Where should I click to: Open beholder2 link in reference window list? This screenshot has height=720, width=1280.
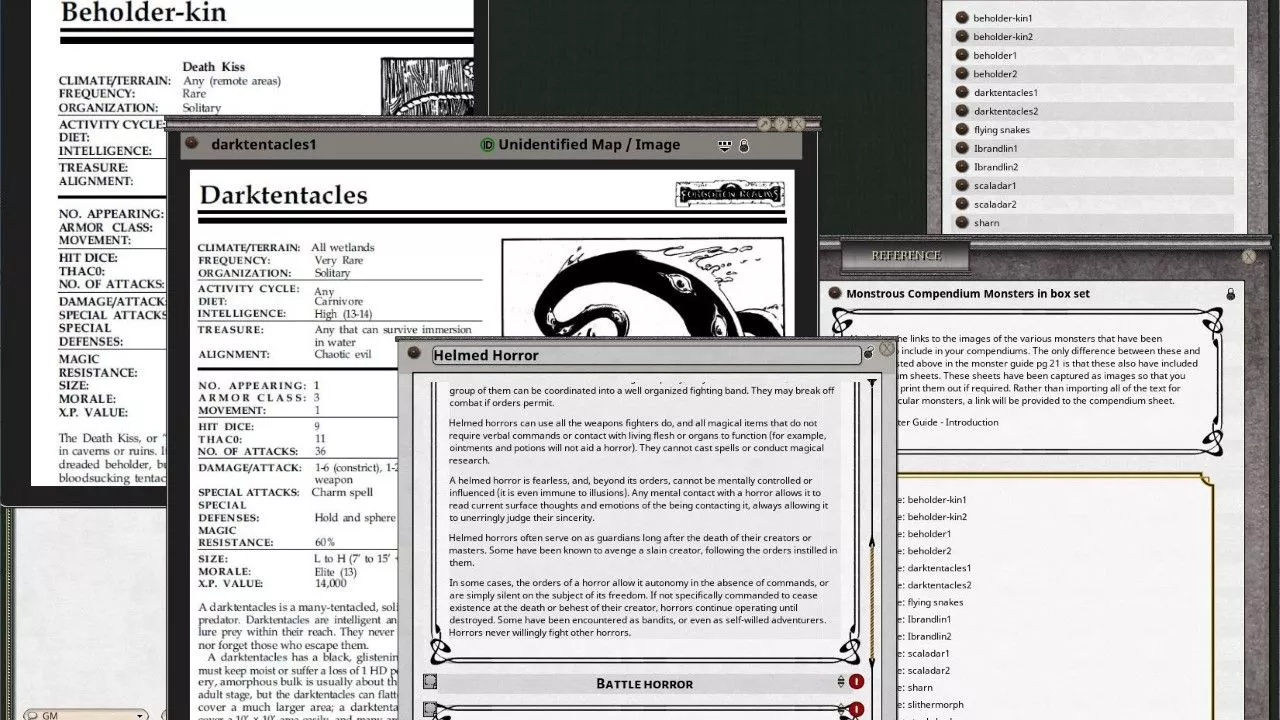(929, 551)
